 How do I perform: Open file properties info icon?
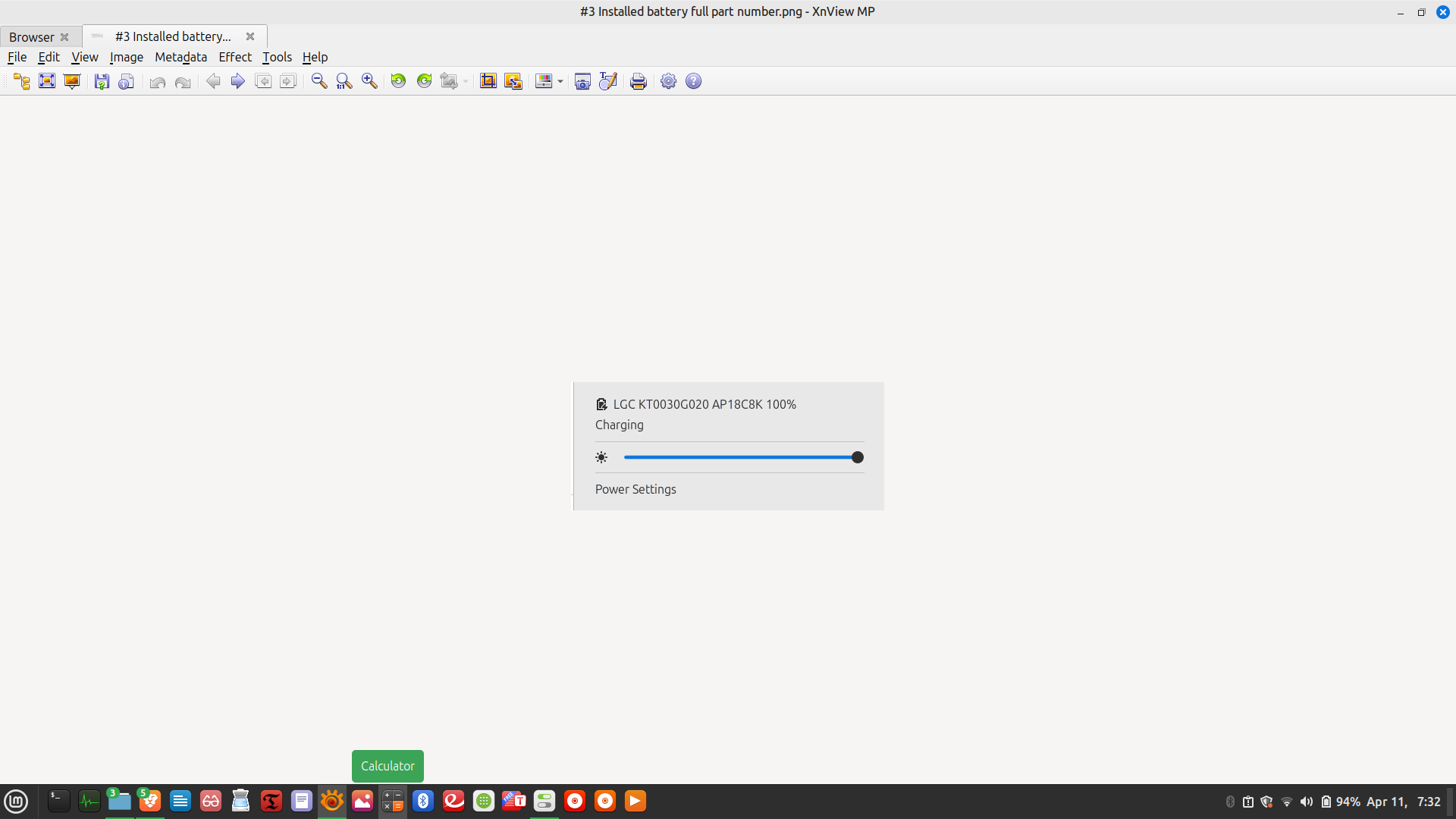[x=127, y=81]
